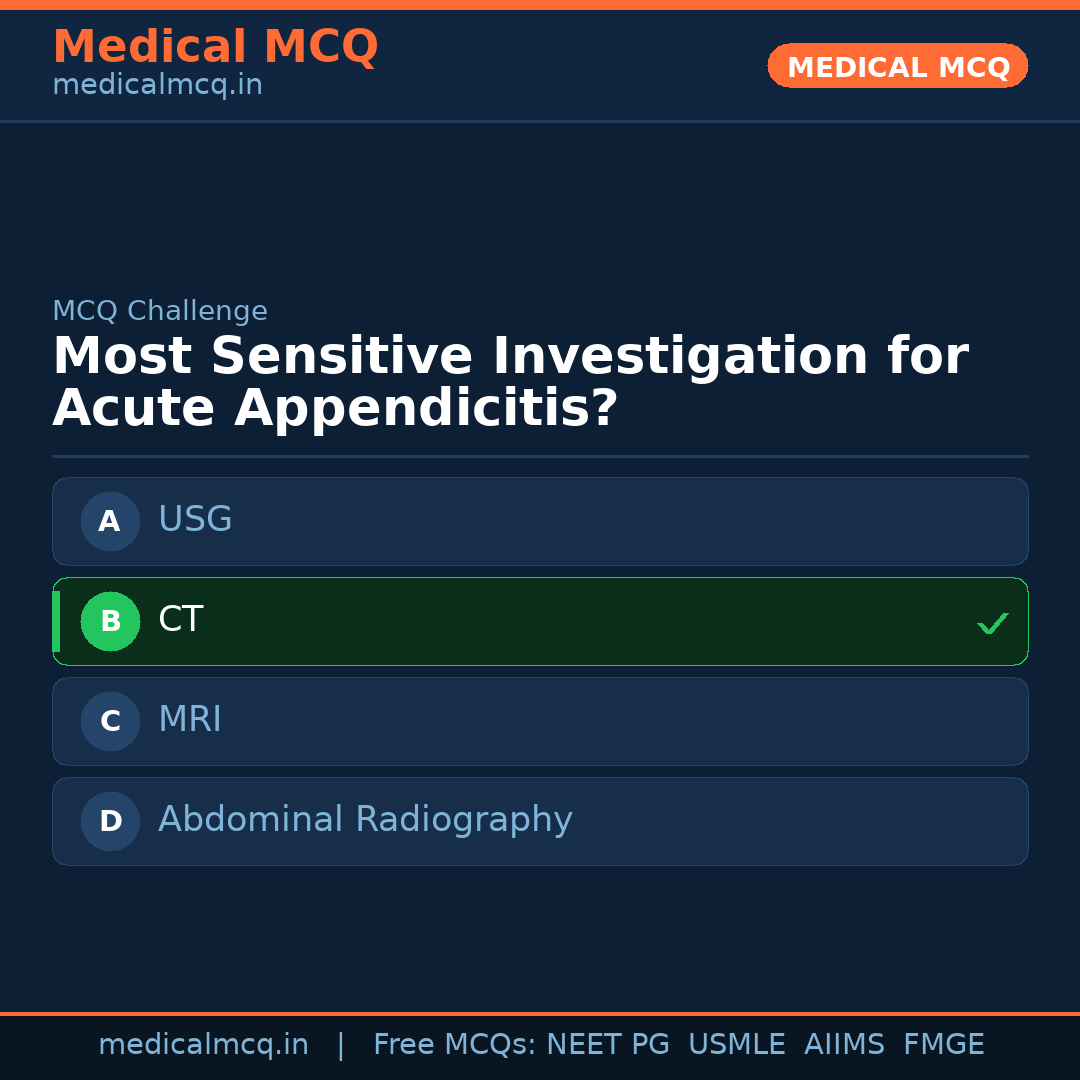Select the MRI answer option
Screen dimensions: 1080x1080
[540, 721]
